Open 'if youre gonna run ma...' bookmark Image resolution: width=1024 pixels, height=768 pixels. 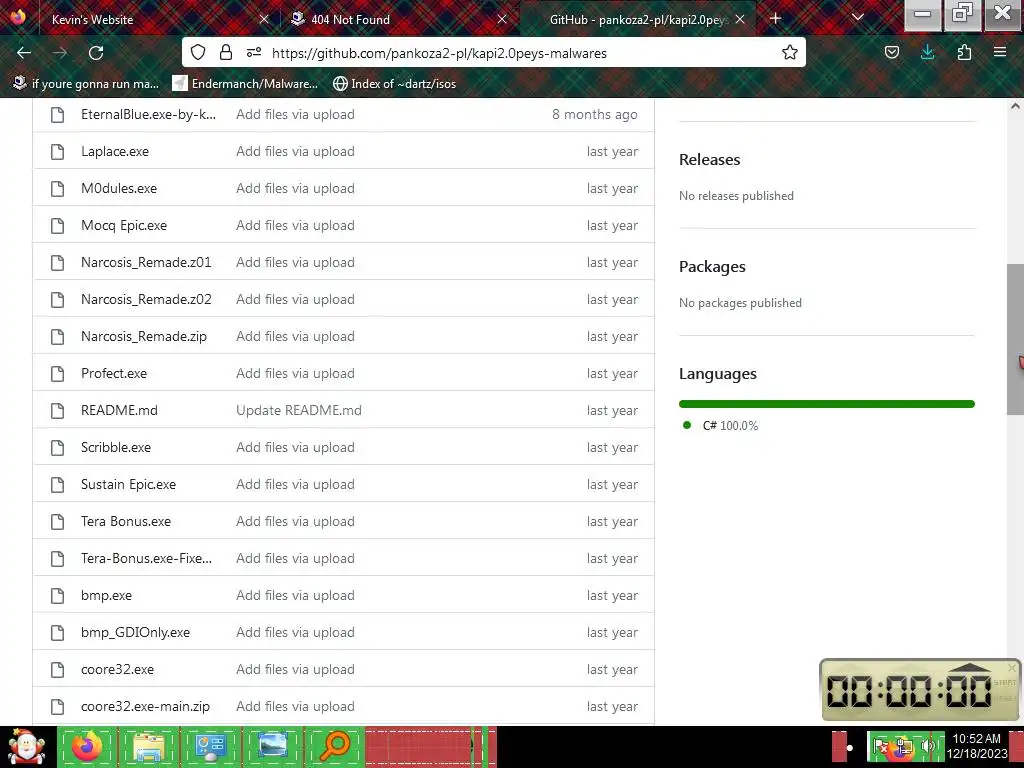click(x=86, y=84)
